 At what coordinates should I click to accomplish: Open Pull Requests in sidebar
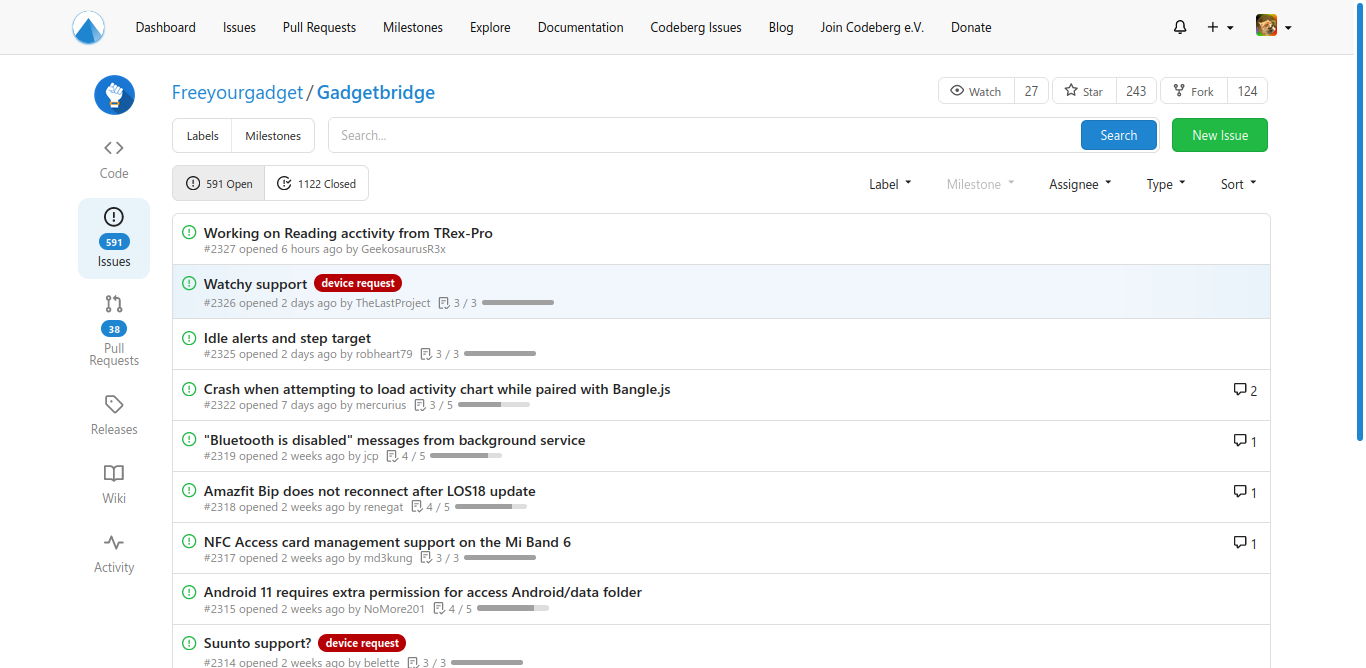click(x=114, y=330)
